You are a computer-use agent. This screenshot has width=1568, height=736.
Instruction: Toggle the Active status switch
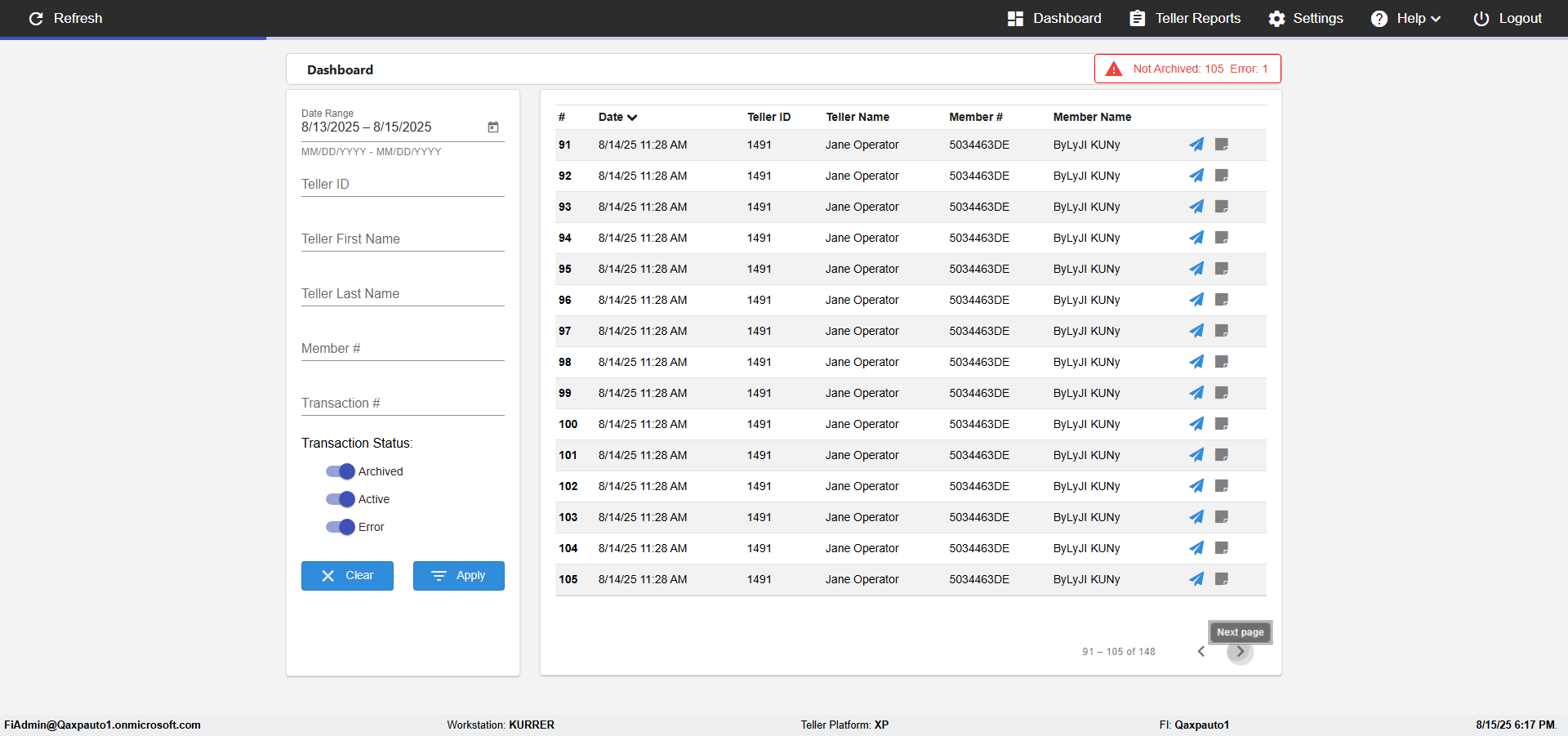click(x=340, y=499)
